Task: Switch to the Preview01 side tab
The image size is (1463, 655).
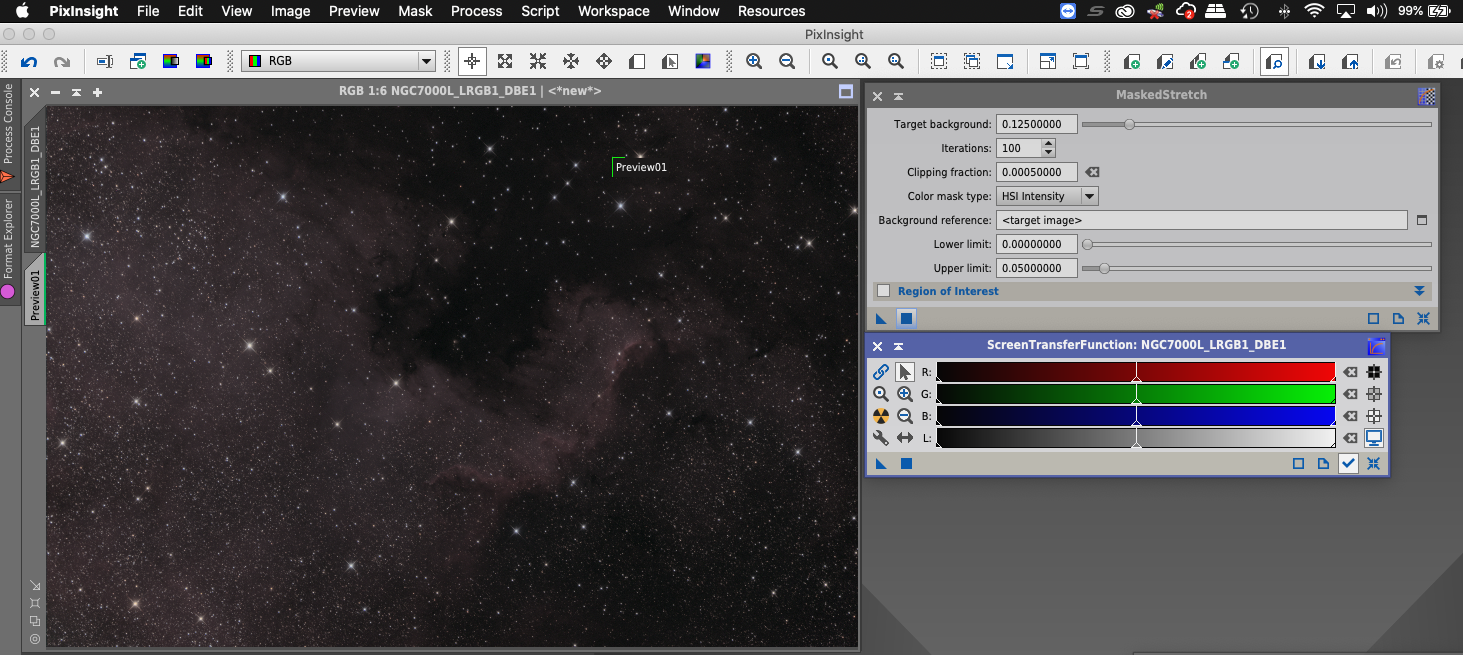Action: pos(35,294)
